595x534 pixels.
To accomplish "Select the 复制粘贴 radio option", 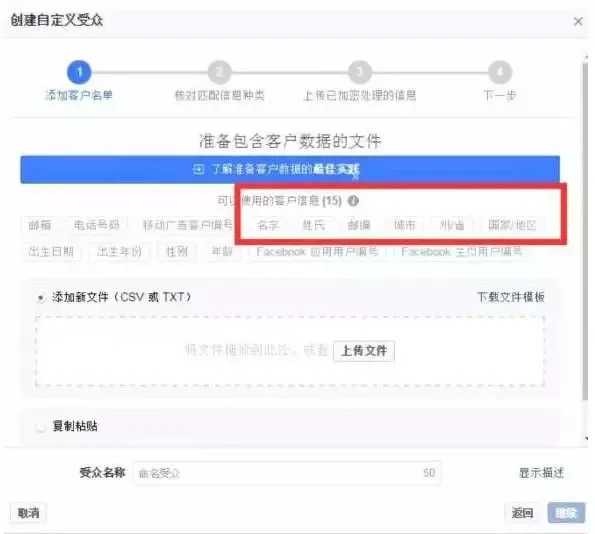I will pos(41,427).
